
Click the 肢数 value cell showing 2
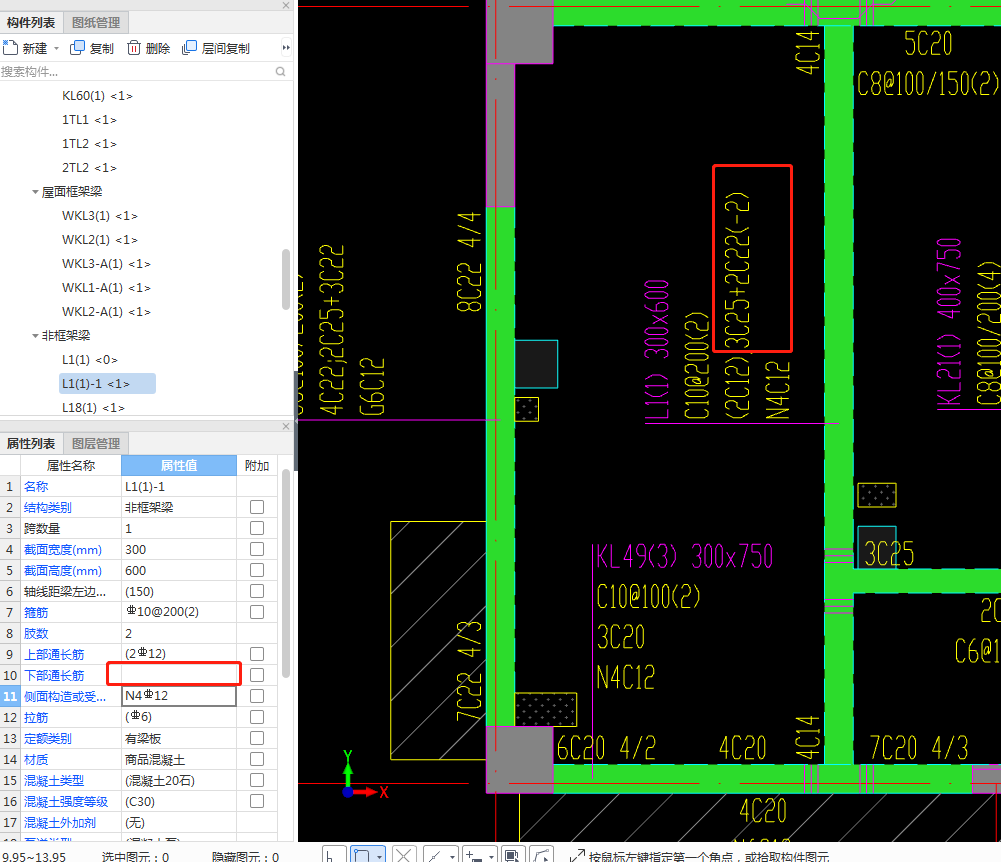179,633
